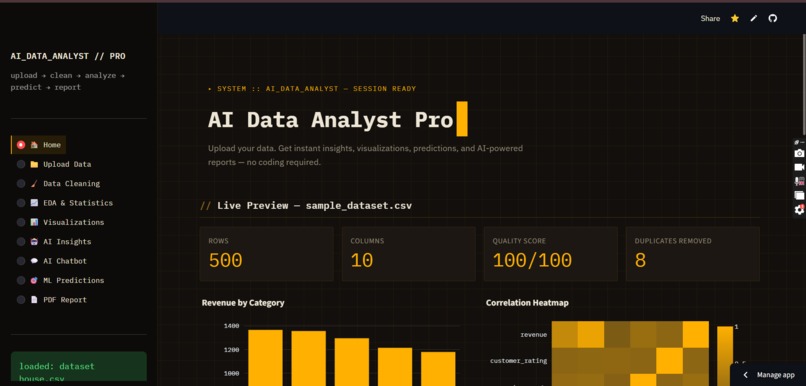This screenshot has height=386, width=806.
Task: Select the PDF Report radio button
Action: pos(21,300)
